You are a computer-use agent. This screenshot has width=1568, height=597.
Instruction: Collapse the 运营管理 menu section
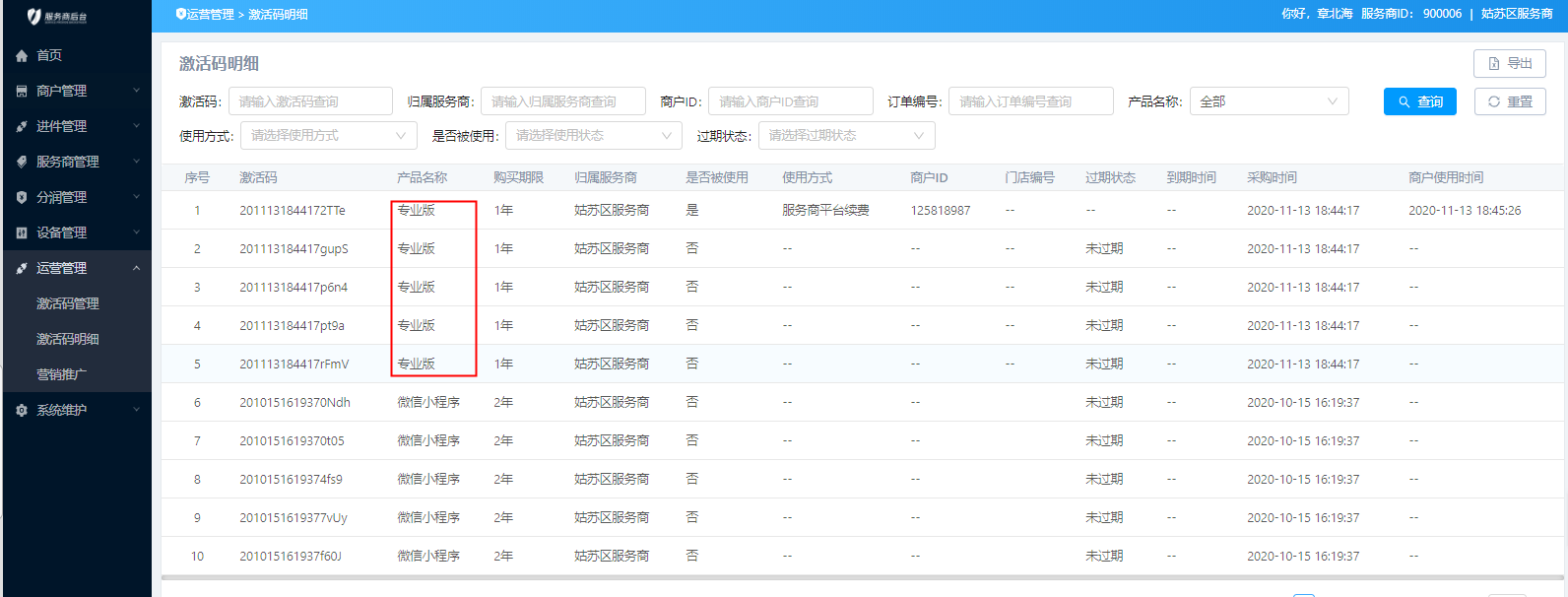[136, 269]
